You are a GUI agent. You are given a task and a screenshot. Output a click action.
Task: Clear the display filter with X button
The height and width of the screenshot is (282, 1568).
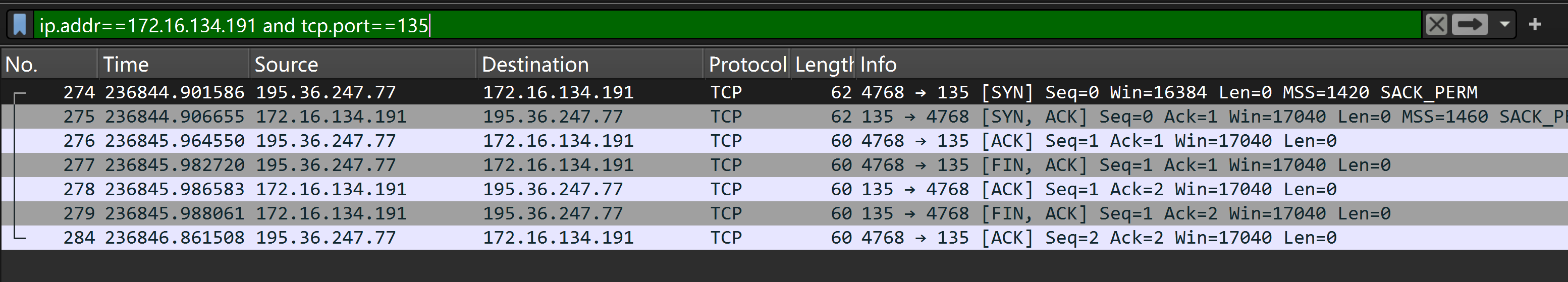[x=1436, y=25]
